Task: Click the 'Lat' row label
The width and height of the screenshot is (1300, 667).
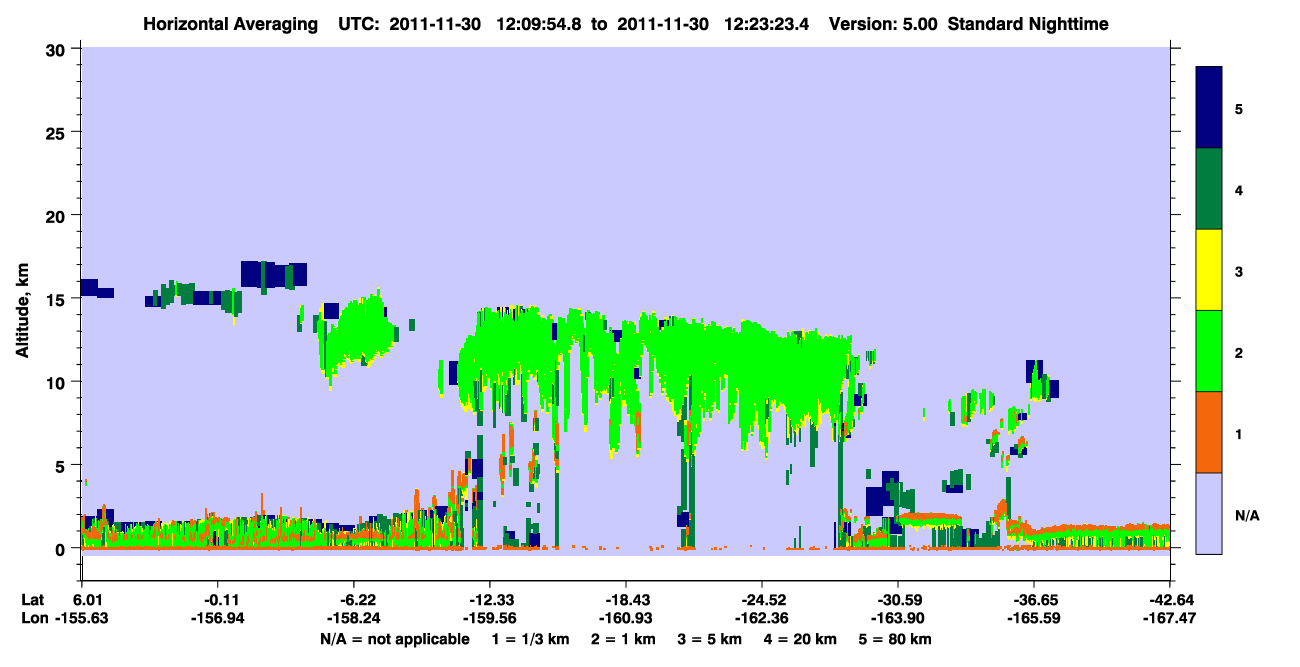Action: pyautogui.click(x=32, y=599)
